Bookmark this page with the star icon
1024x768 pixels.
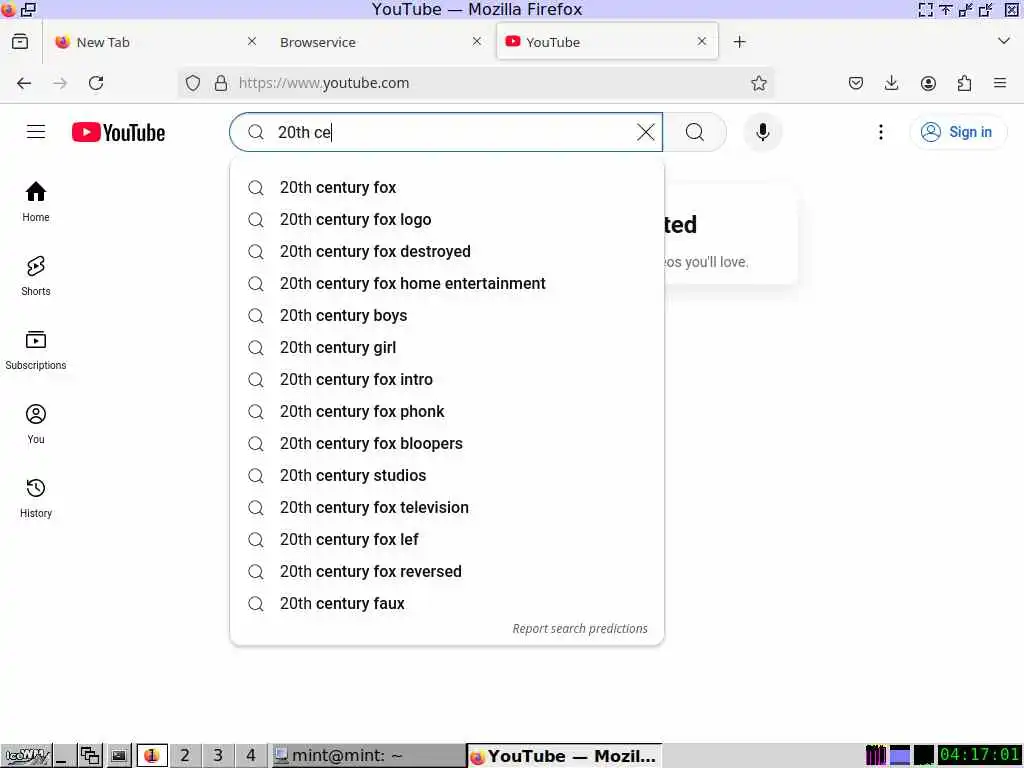click(758, 83)
